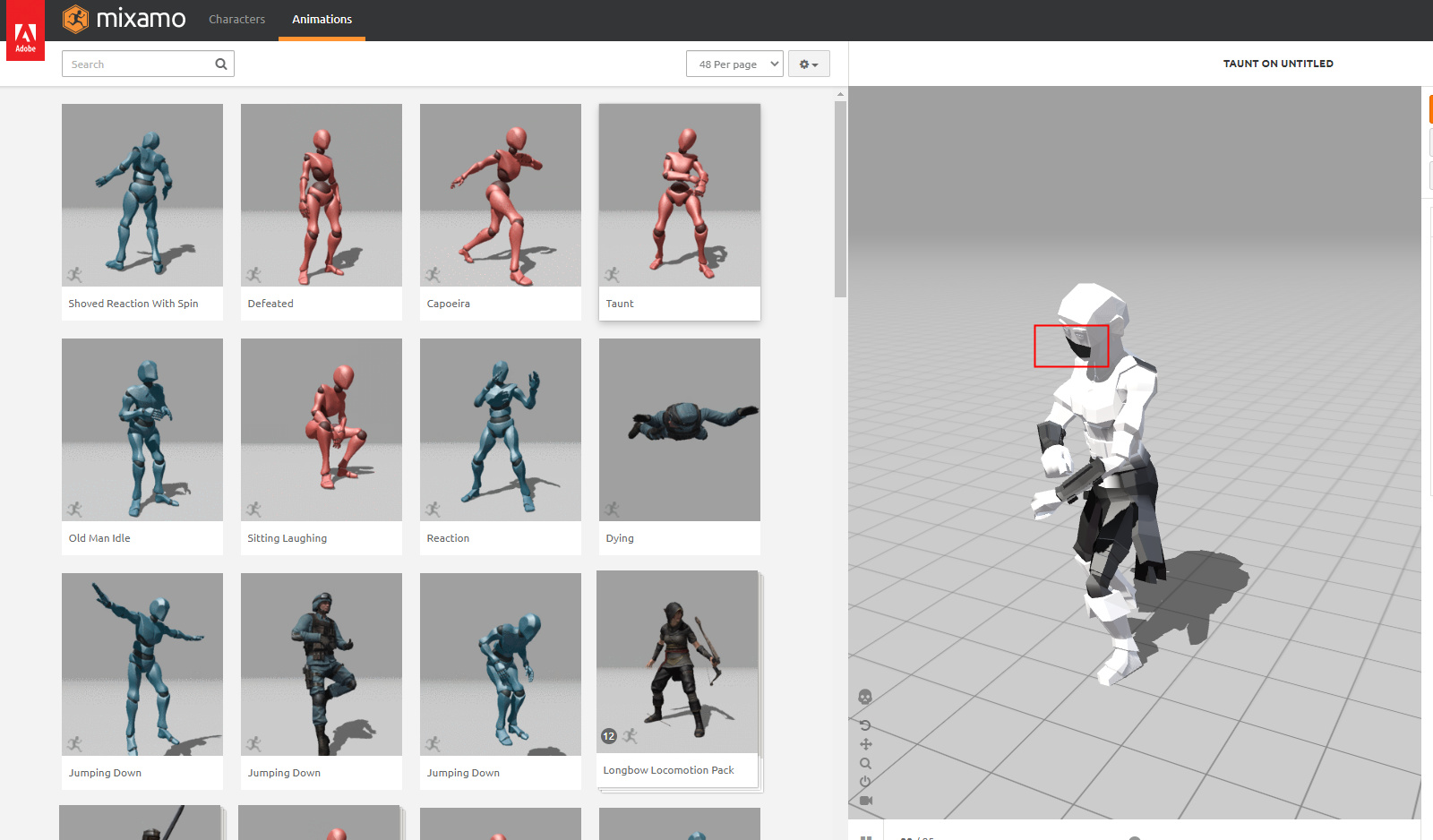Select the zoom magnifier tool in viewer
Viewport: 1433px width, 840px height.
(x=865, y=763)
